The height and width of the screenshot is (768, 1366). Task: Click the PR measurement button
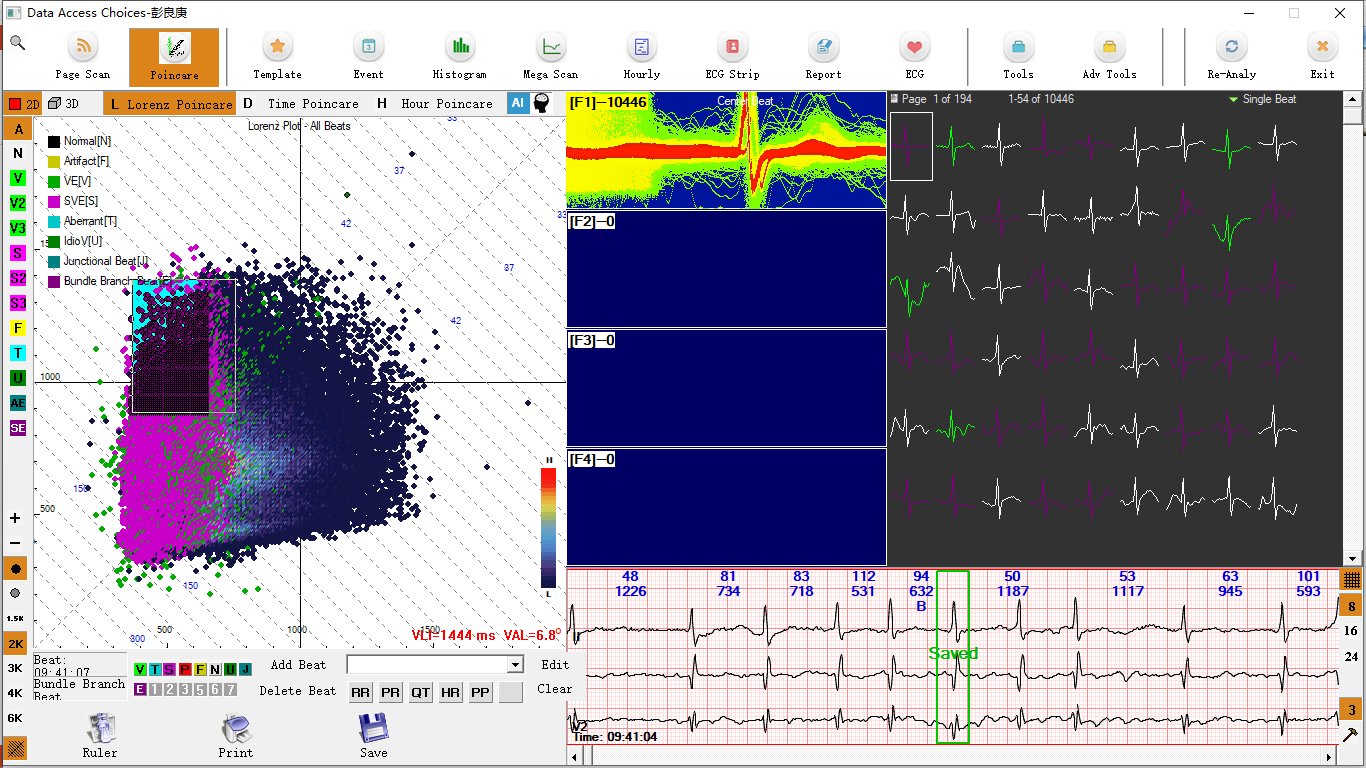[x=390, y=692]
